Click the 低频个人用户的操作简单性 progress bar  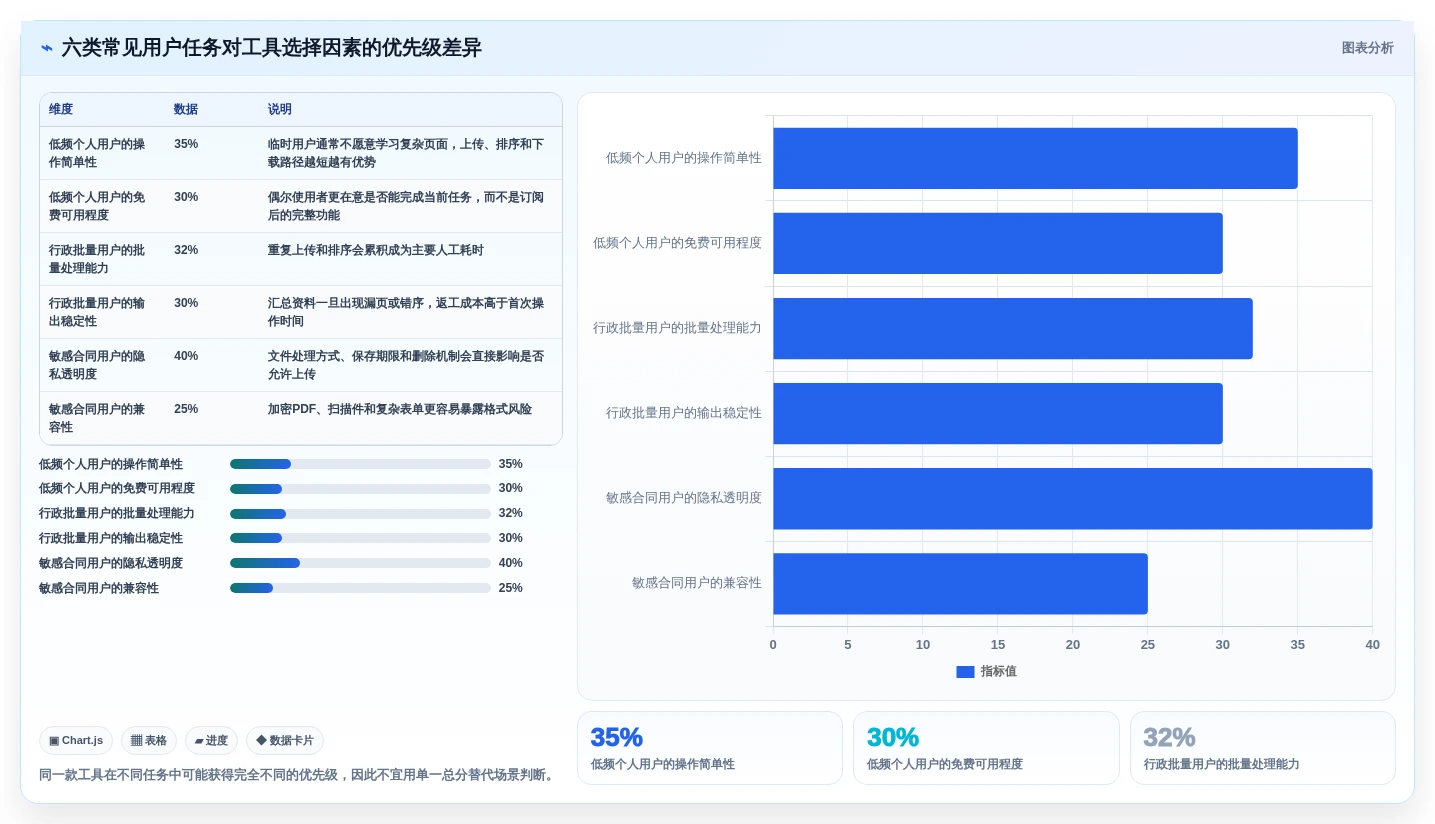coord(360,464)
